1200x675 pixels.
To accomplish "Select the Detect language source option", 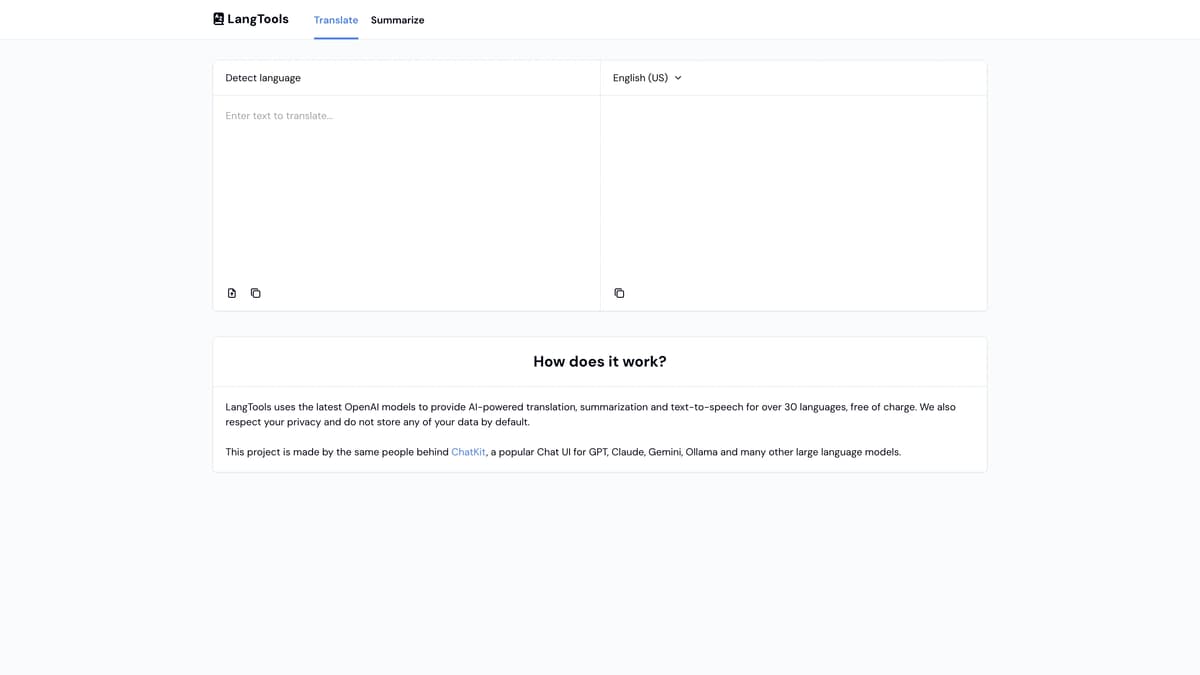I will point(263,78).
